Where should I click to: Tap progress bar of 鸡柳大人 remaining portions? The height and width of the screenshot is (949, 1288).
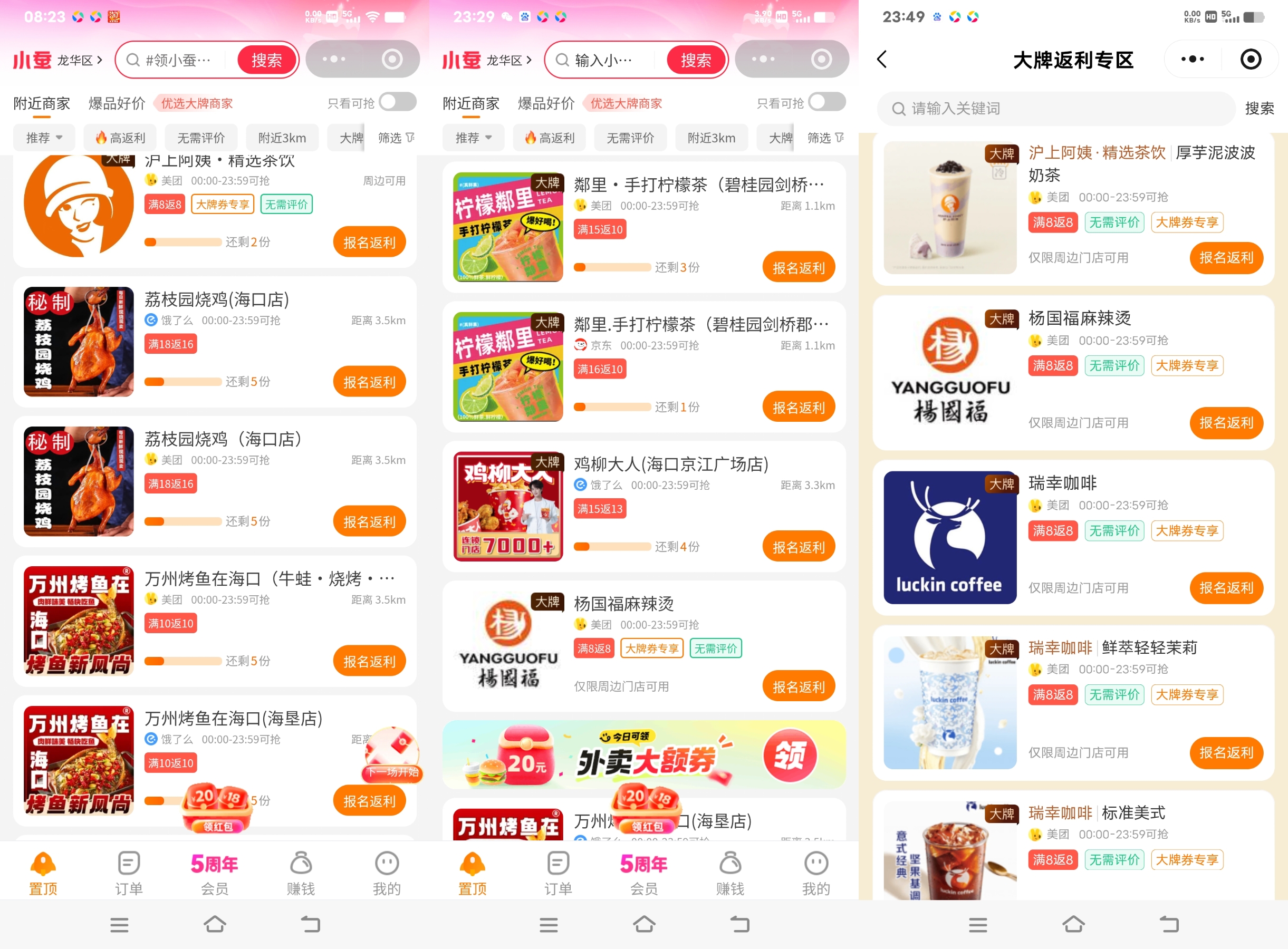click(x=612, y=546)
